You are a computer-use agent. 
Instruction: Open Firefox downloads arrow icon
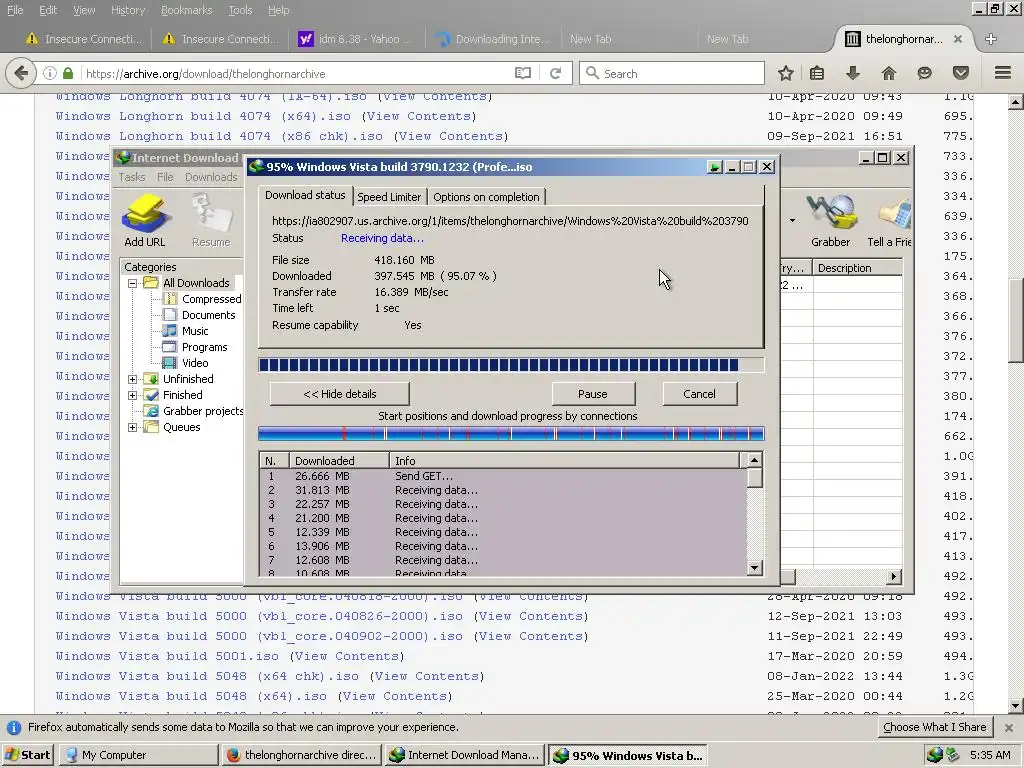(852, 73)
